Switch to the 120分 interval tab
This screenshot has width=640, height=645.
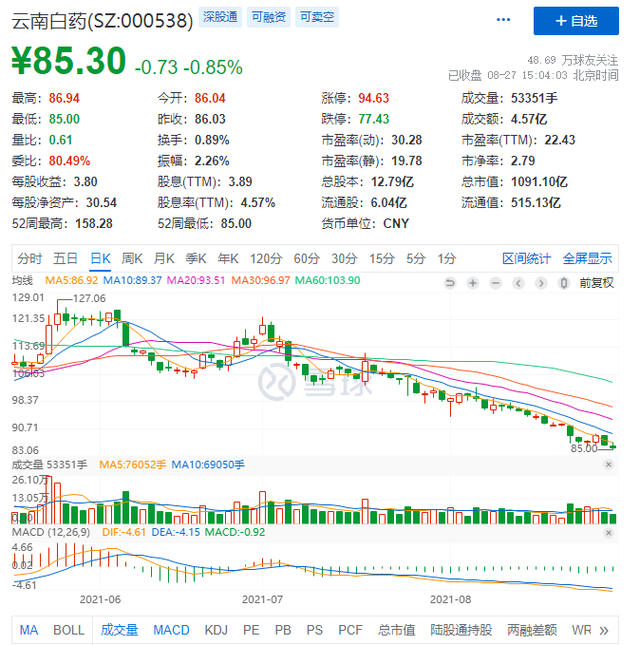(266, 259)
